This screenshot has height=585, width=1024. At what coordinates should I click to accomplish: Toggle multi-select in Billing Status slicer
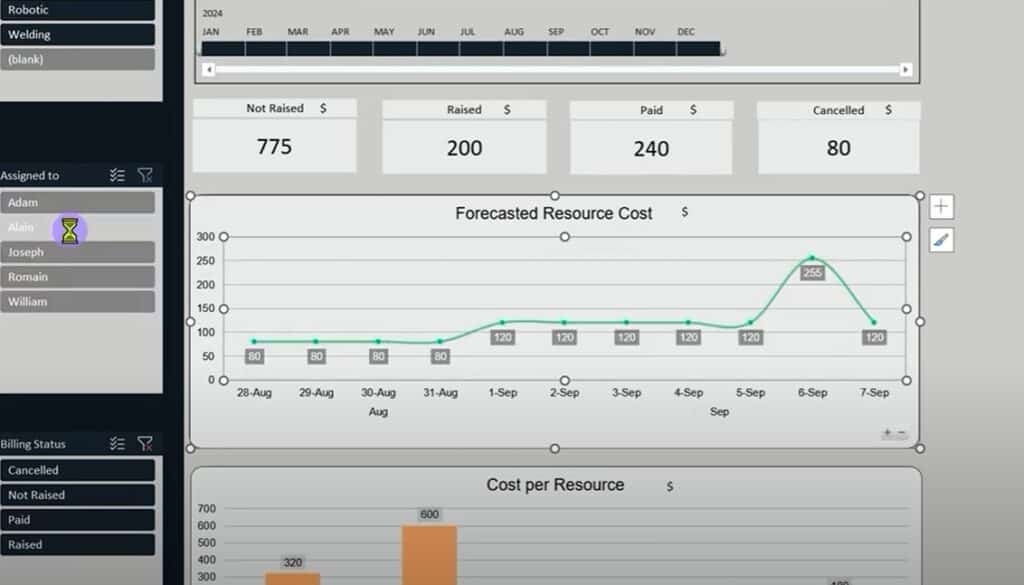click(117, 444)
